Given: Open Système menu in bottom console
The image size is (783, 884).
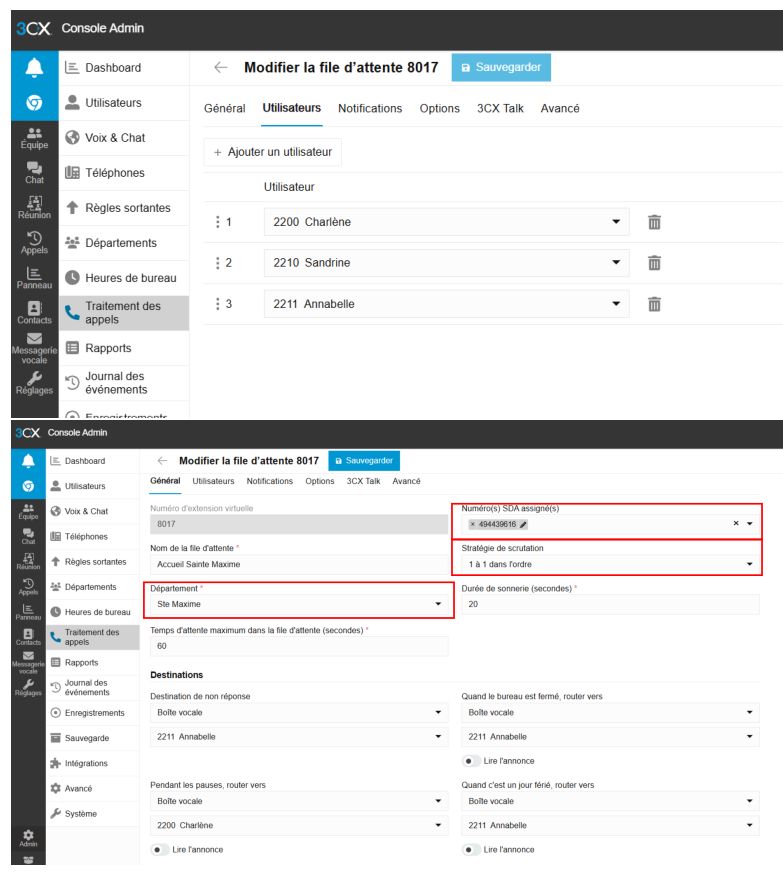Looking at the screenshot, I should [93, 814].
